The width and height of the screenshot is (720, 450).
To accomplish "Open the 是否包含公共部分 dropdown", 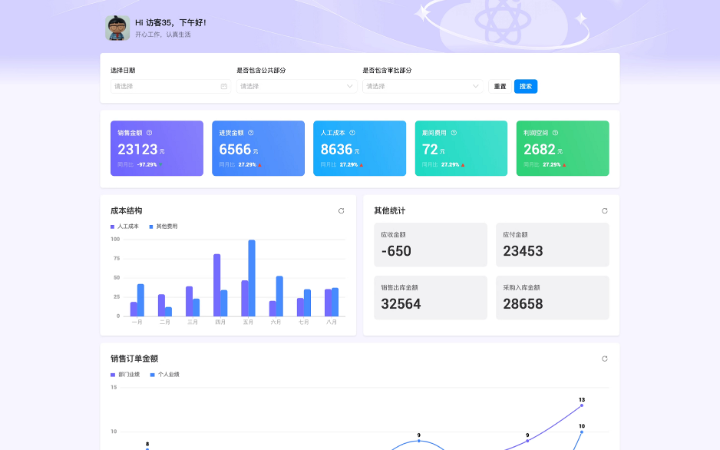I will coord(297,86).
